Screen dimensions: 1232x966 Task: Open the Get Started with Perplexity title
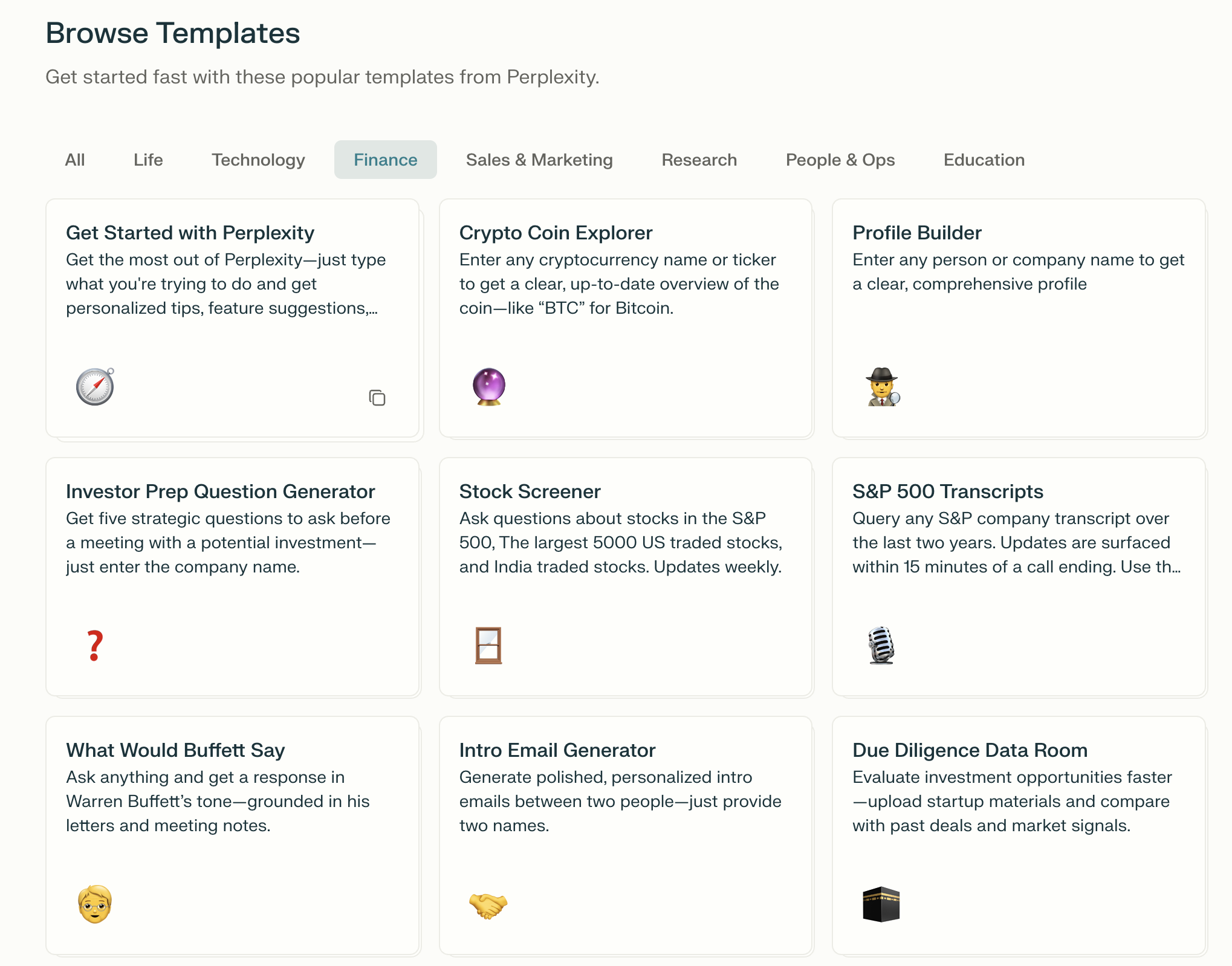(x=190, y=233)
